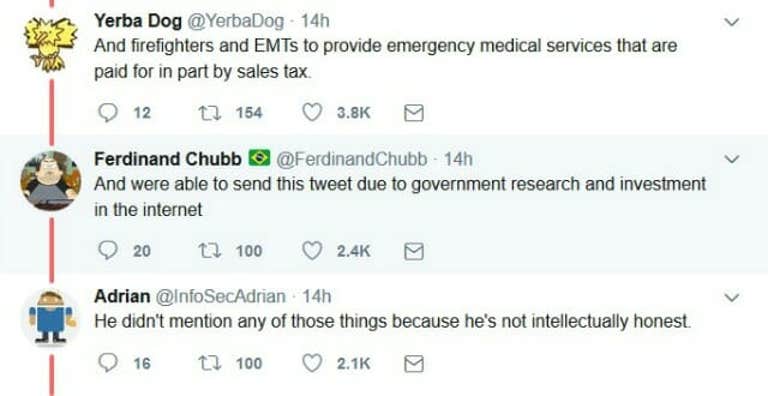This screenshot has height=396, width=768.
Task: Retweet Ferdinand Chubb's internet tweet
Action: 210,251
